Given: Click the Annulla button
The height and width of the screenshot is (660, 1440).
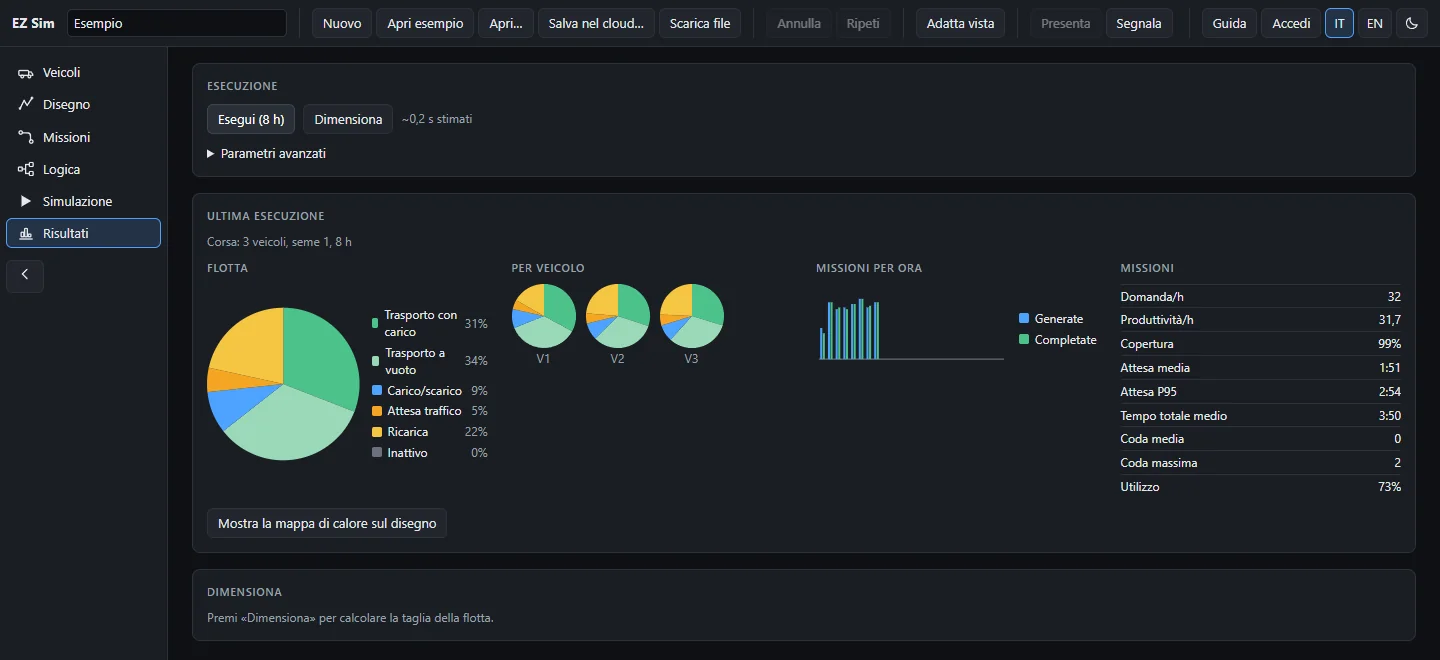Looking at the screenshot, I should click(x=799, y=23).
